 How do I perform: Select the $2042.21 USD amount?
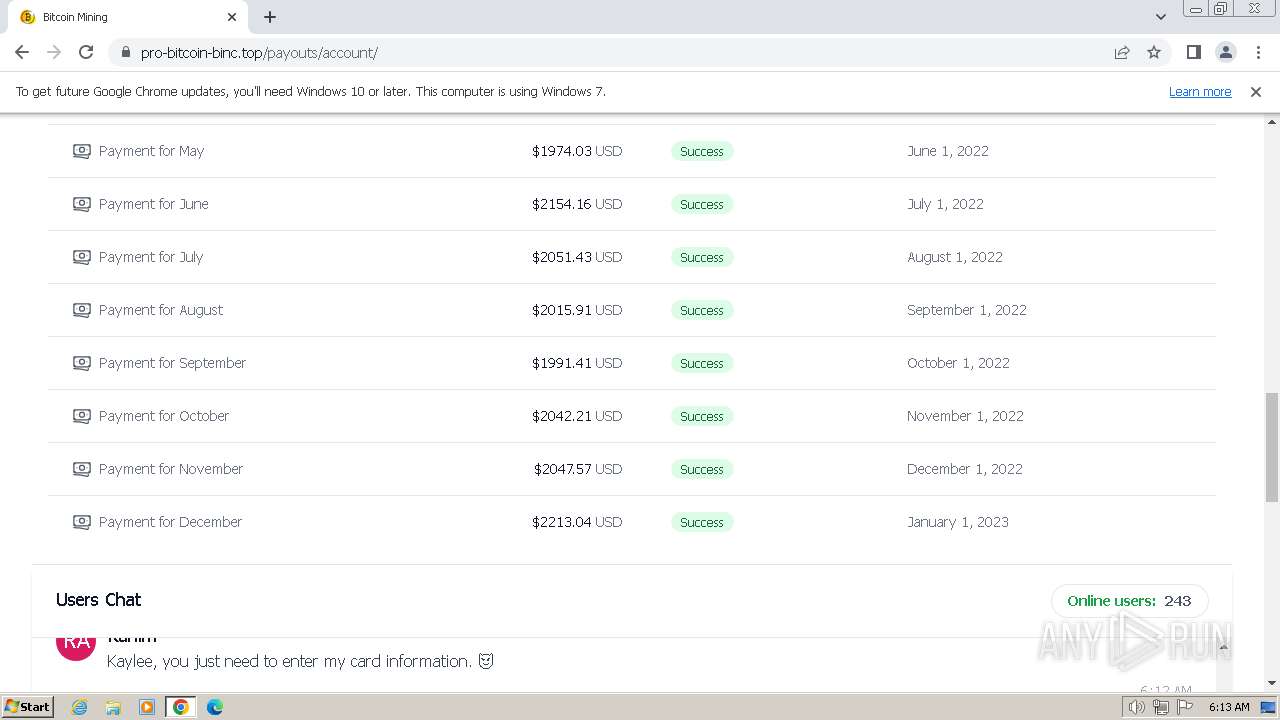(577, 416)
